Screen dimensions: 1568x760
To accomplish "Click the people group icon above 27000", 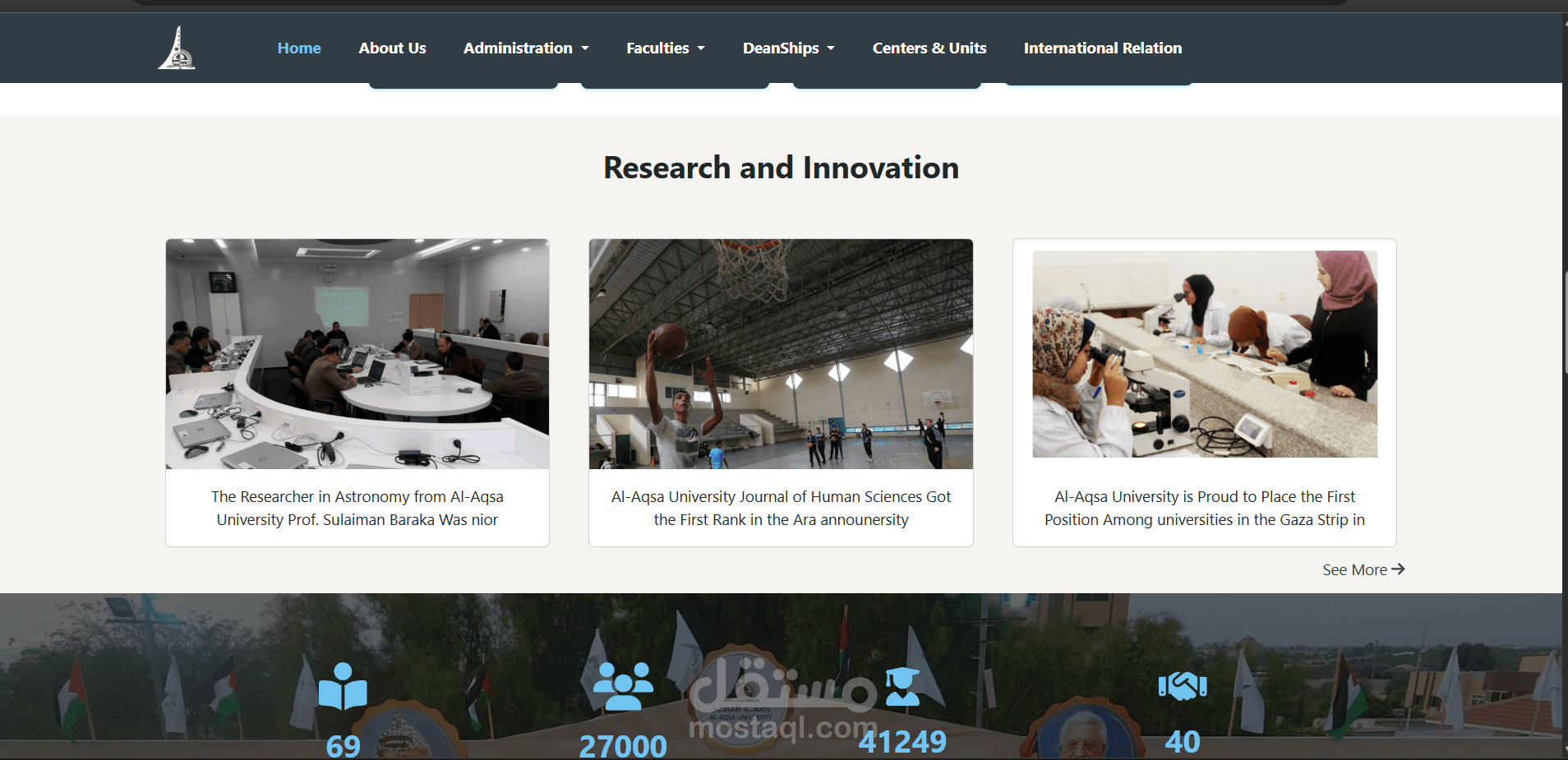I will pyautogui.click(x=623, y=686).
